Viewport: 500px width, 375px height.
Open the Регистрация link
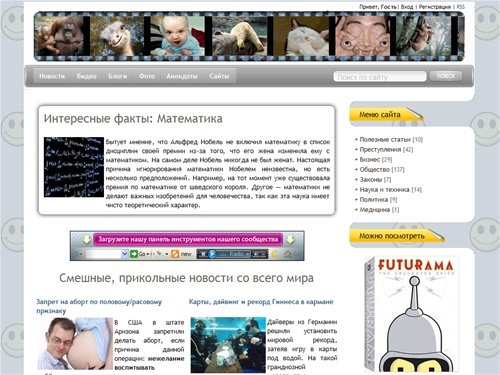coord(435,7)
